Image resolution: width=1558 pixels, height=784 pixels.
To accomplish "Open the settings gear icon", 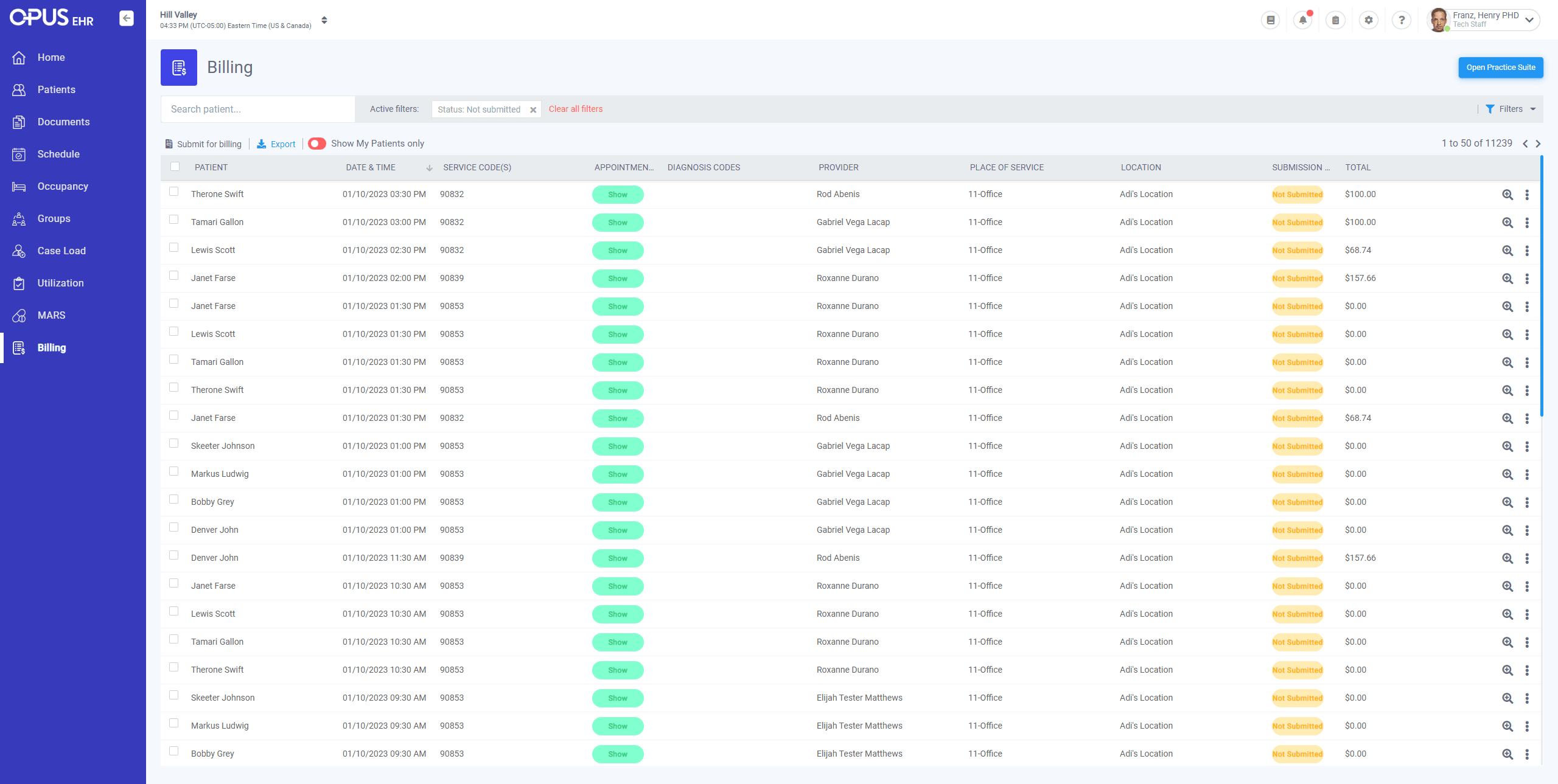I will click(x=1369, y=20).
